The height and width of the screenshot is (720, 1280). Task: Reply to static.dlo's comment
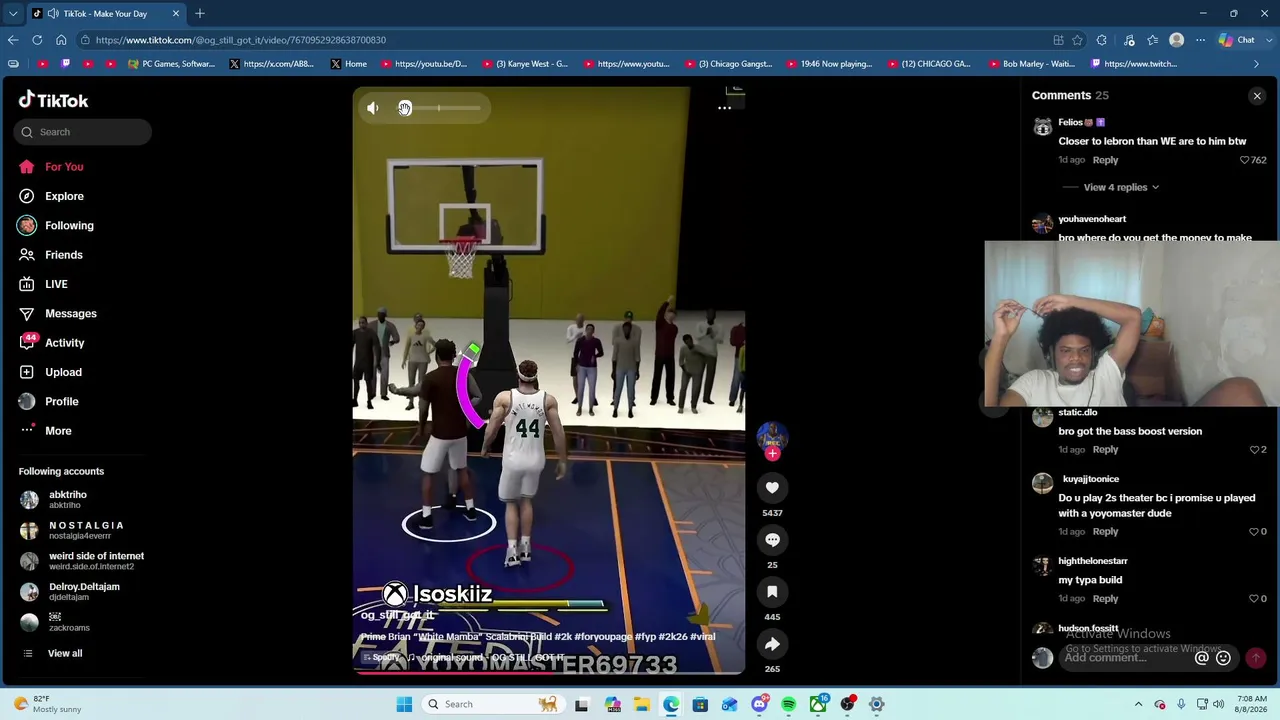point(1105,450)
